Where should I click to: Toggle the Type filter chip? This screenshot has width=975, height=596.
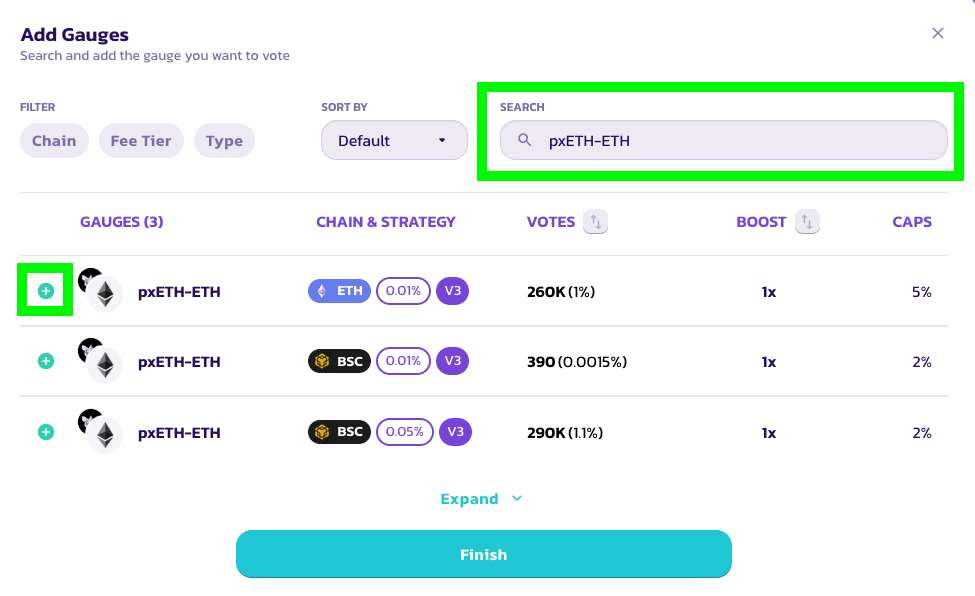tap(224, 141)
